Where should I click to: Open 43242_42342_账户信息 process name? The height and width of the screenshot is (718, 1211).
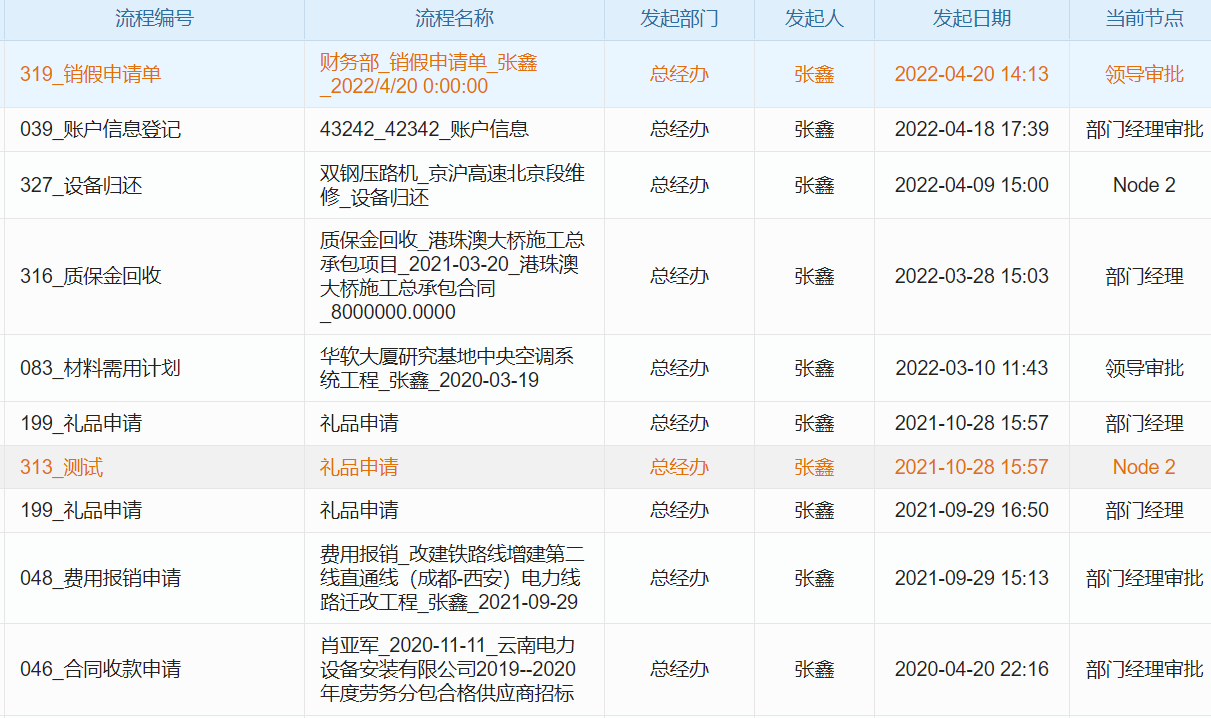424,129
